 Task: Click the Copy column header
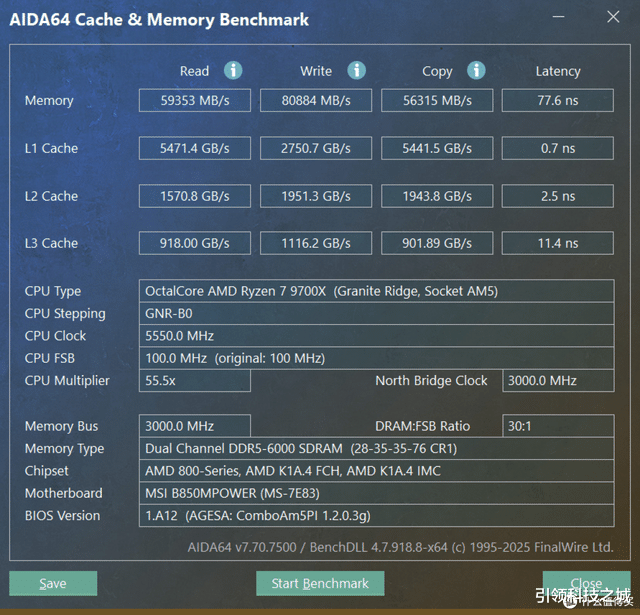[437, 72]
